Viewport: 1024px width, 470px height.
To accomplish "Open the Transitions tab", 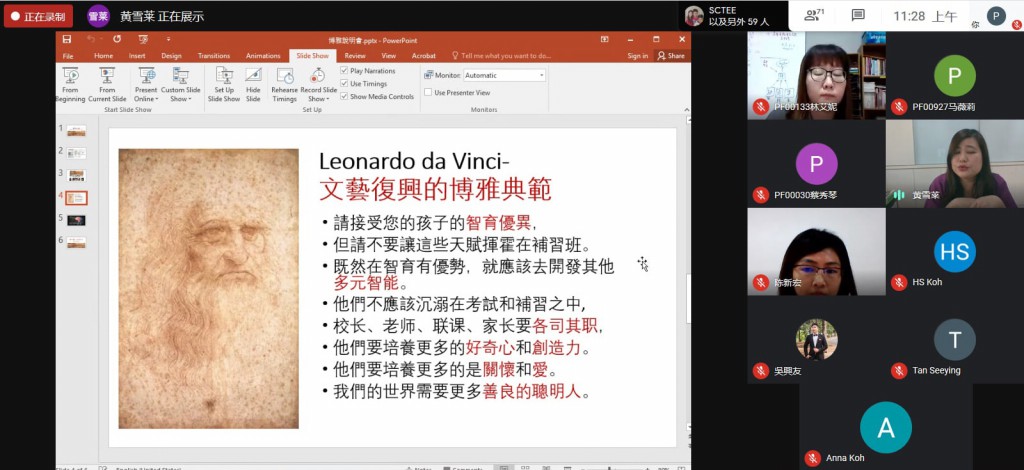I will (214, 56).
